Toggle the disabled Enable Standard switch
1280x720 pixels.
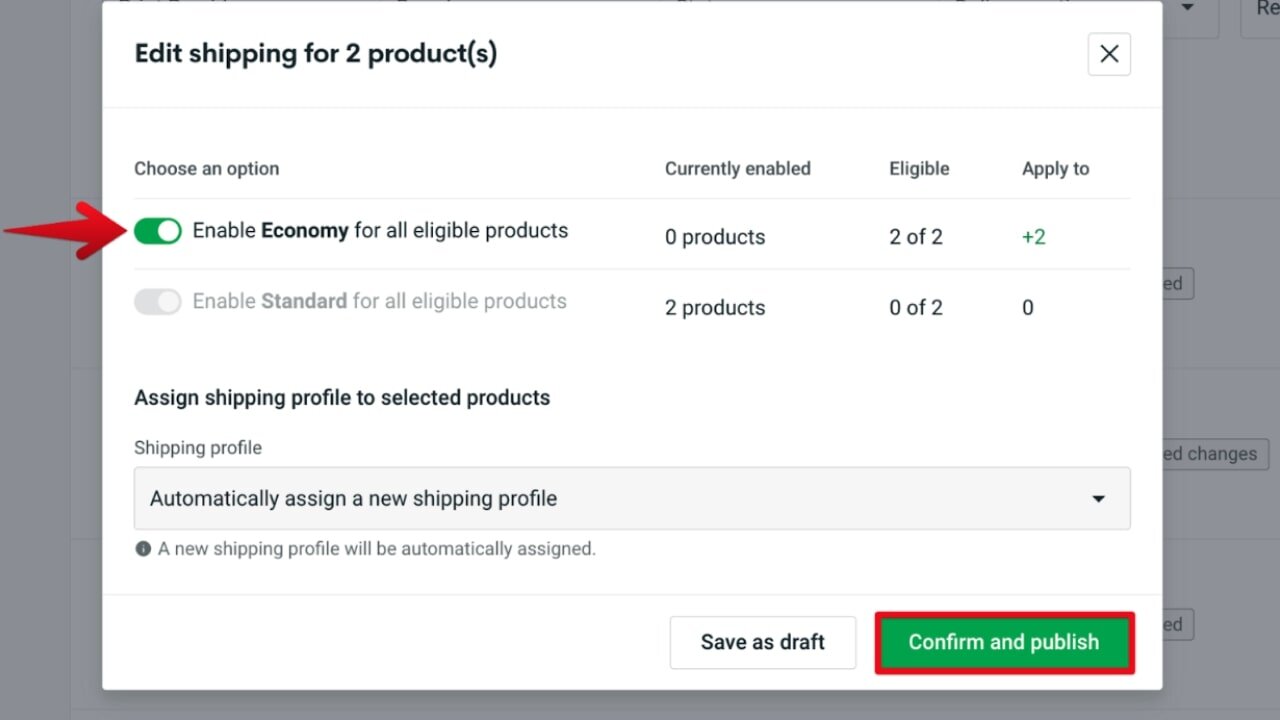(x=158, y=302)
